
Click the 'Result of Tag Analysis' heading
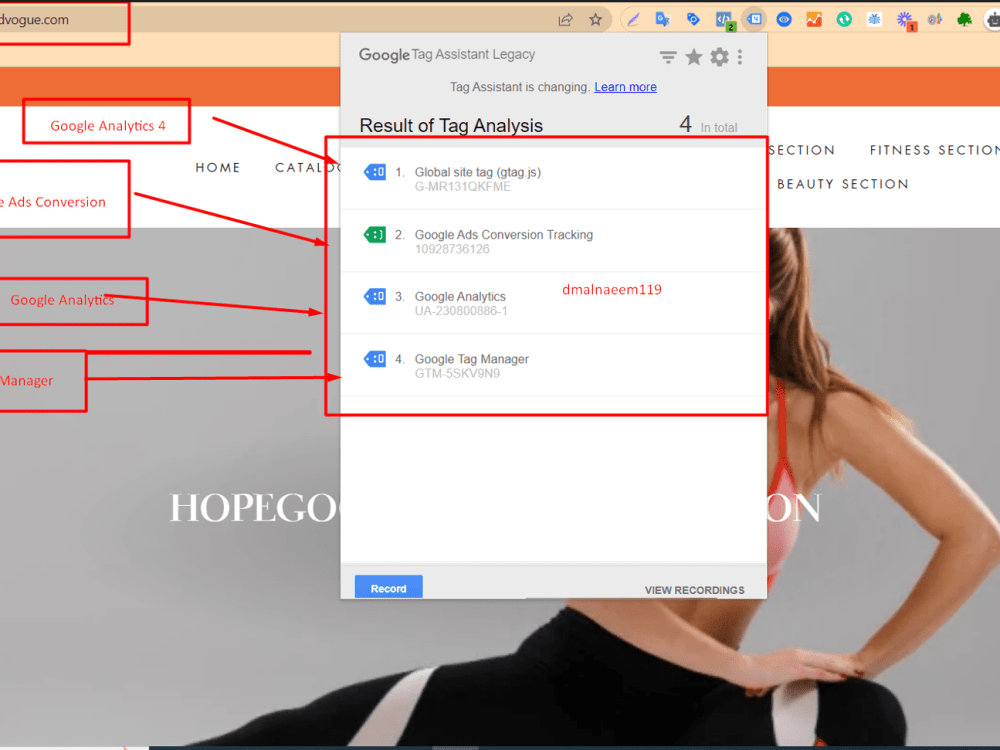[451, 126]
